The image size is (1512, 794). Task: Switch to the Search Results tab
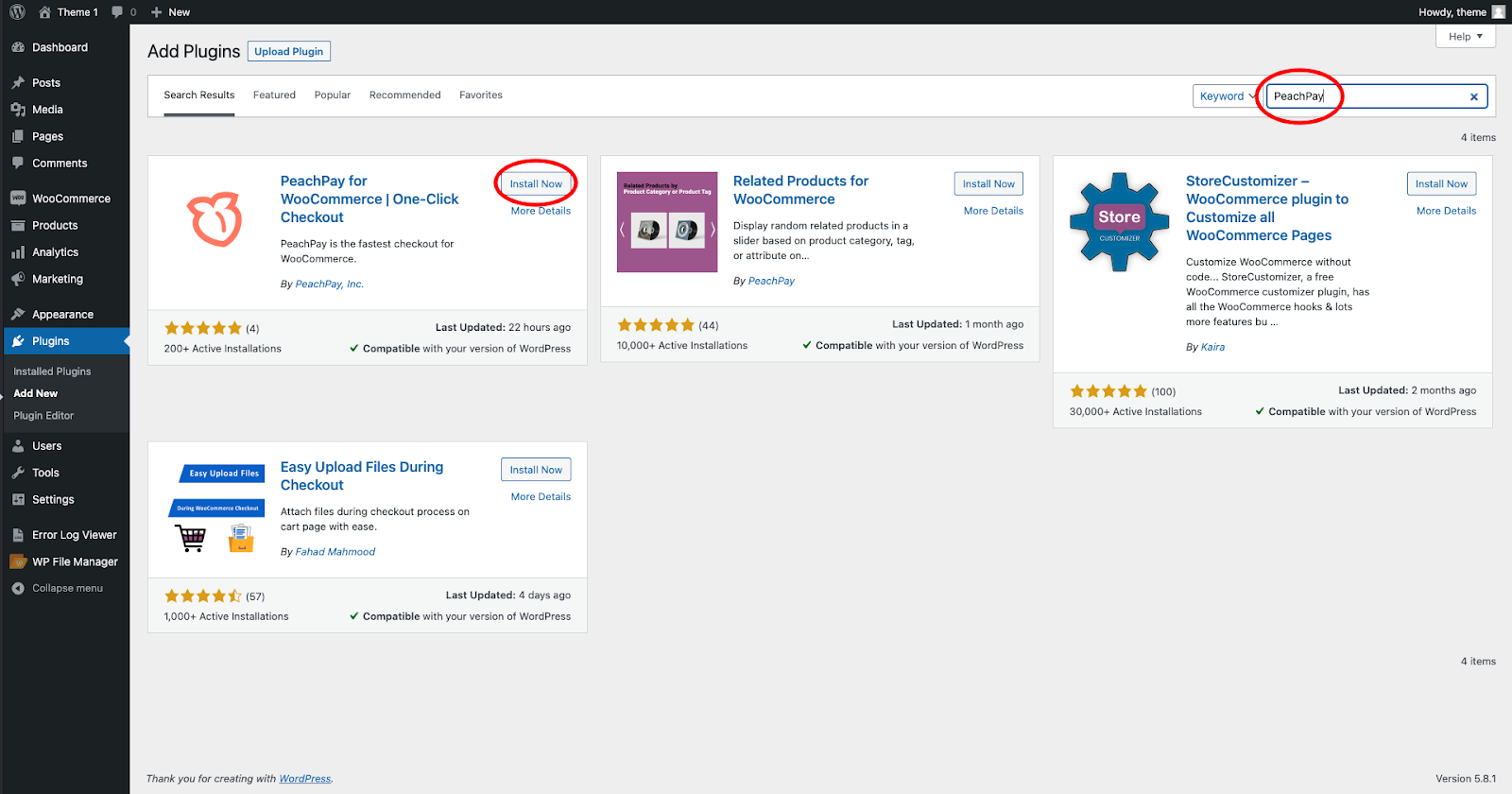(199, 95)
